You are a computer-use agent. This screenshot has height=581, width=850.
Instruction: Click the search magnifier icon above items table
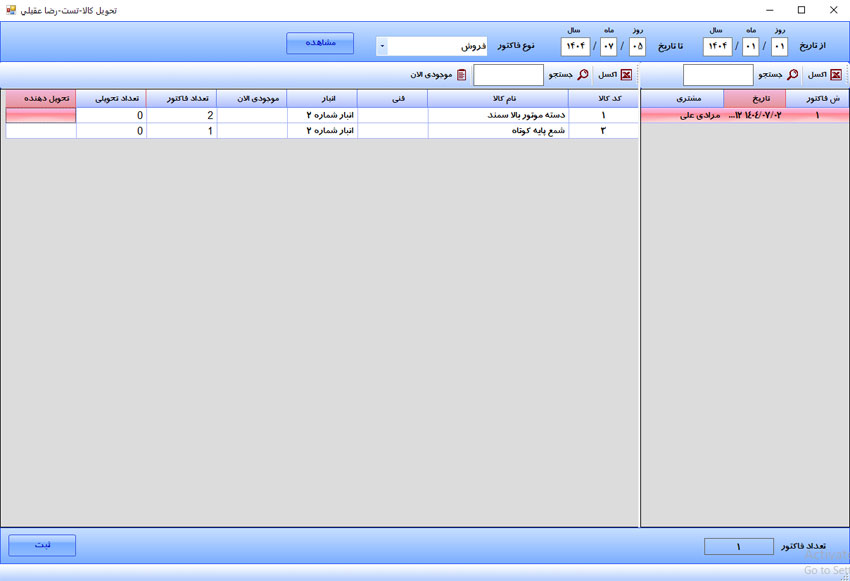coord(583,75)
